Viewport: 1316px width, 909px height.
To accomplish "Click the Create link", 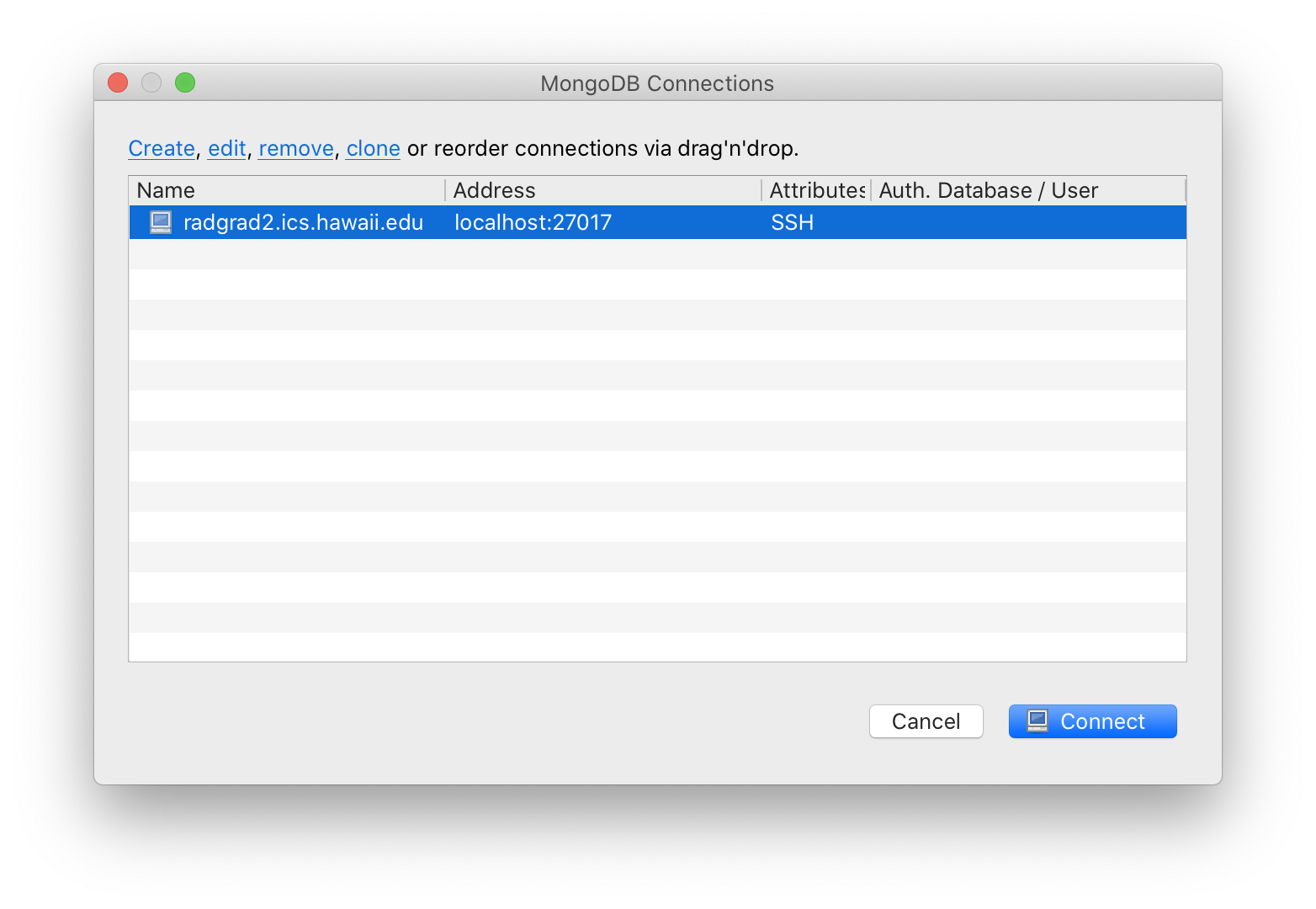I will [x=162, y=148].
